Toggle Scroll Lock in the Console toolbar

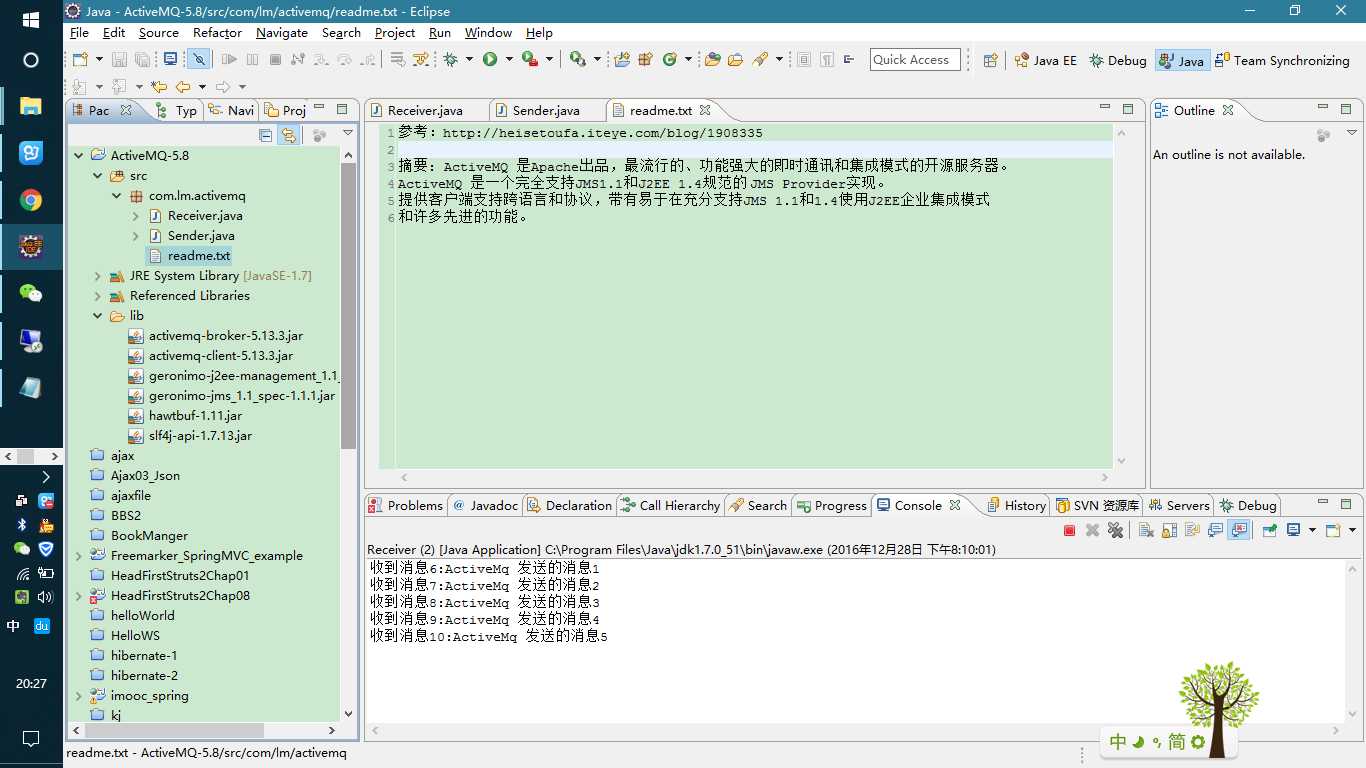point(1169,531)
